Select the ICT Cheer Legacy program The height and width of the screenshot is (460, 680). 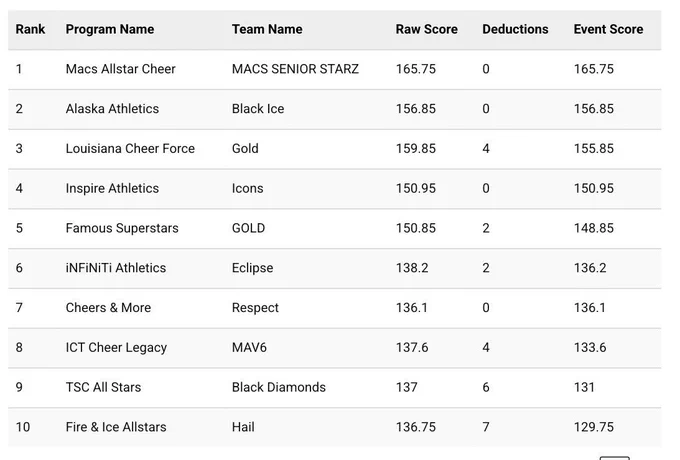coord(116,348)
